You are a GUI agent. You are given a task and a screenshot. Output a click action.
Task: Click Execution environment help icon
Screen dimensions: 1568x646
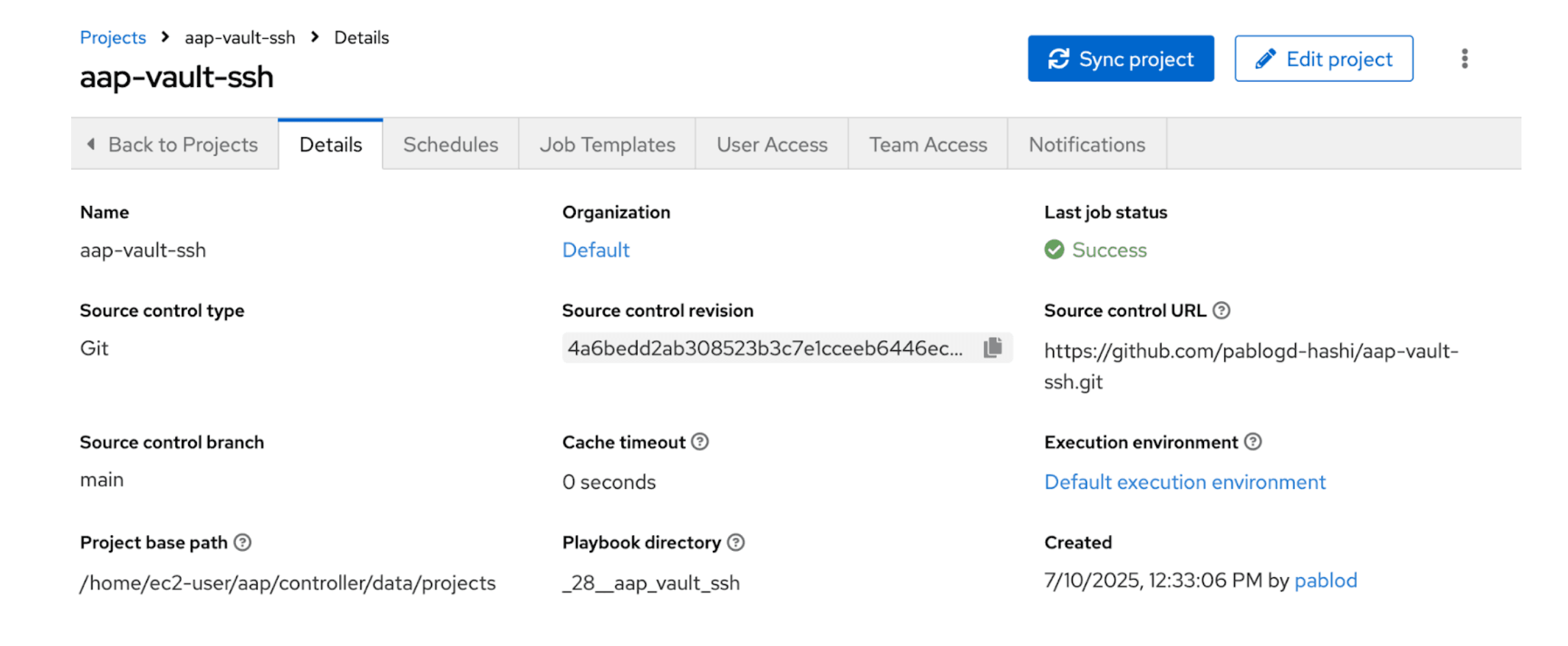[x=1253, y=442]
